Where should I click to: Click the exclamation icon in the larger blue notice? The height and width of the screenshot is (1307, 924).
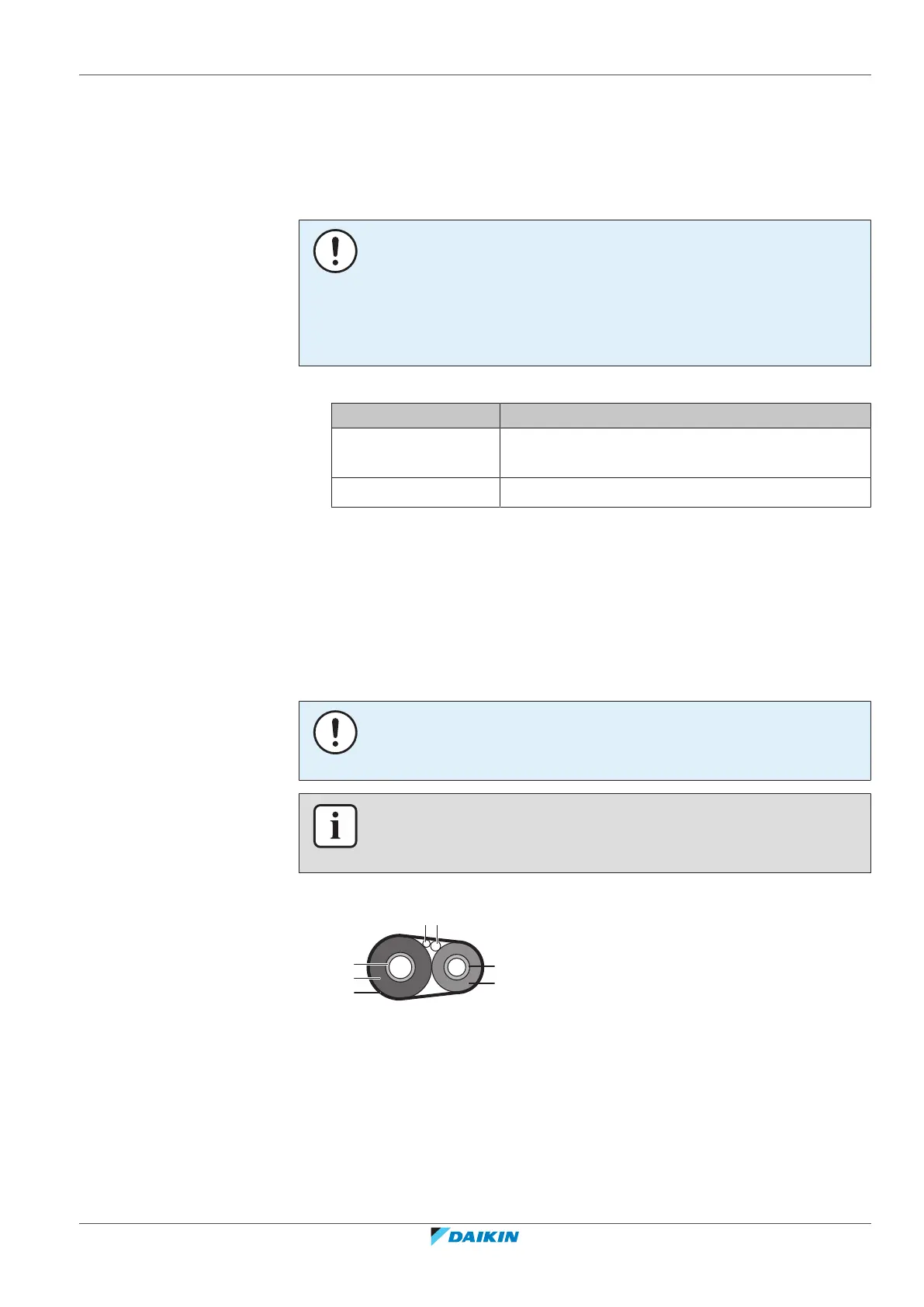(x=335, y=251)
